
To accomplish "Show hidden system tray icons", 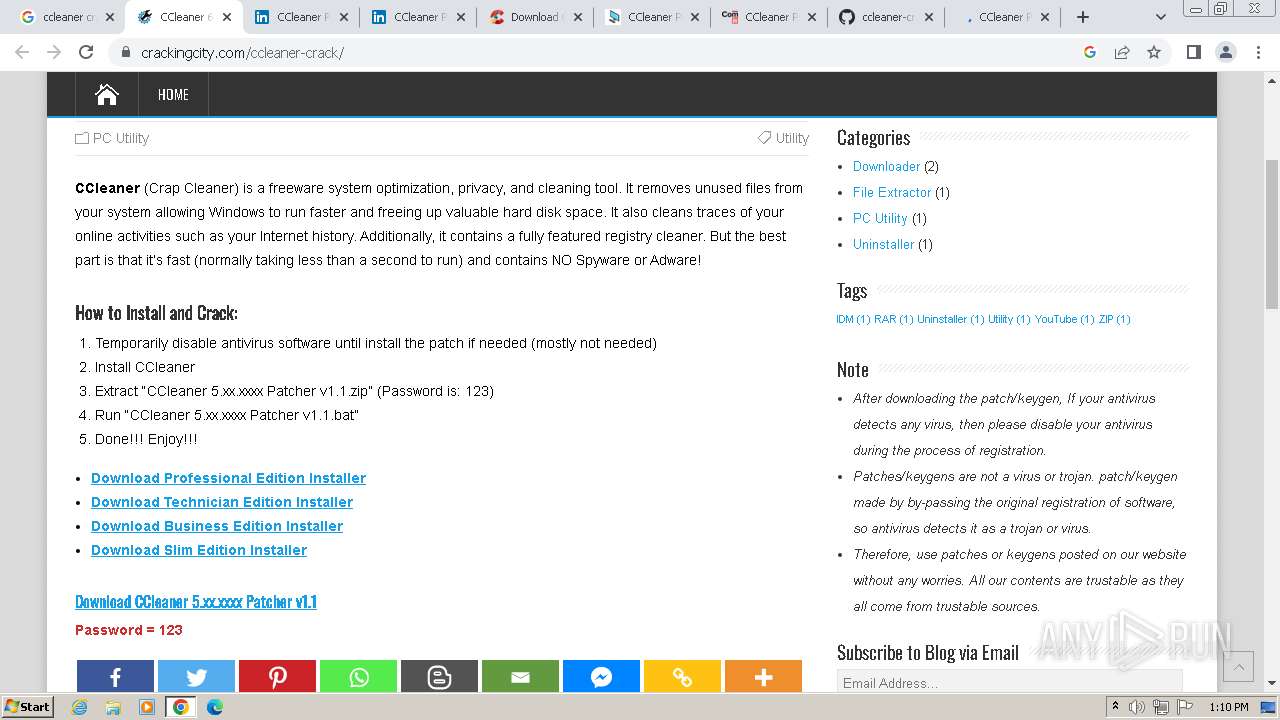I will (1115, 707).
